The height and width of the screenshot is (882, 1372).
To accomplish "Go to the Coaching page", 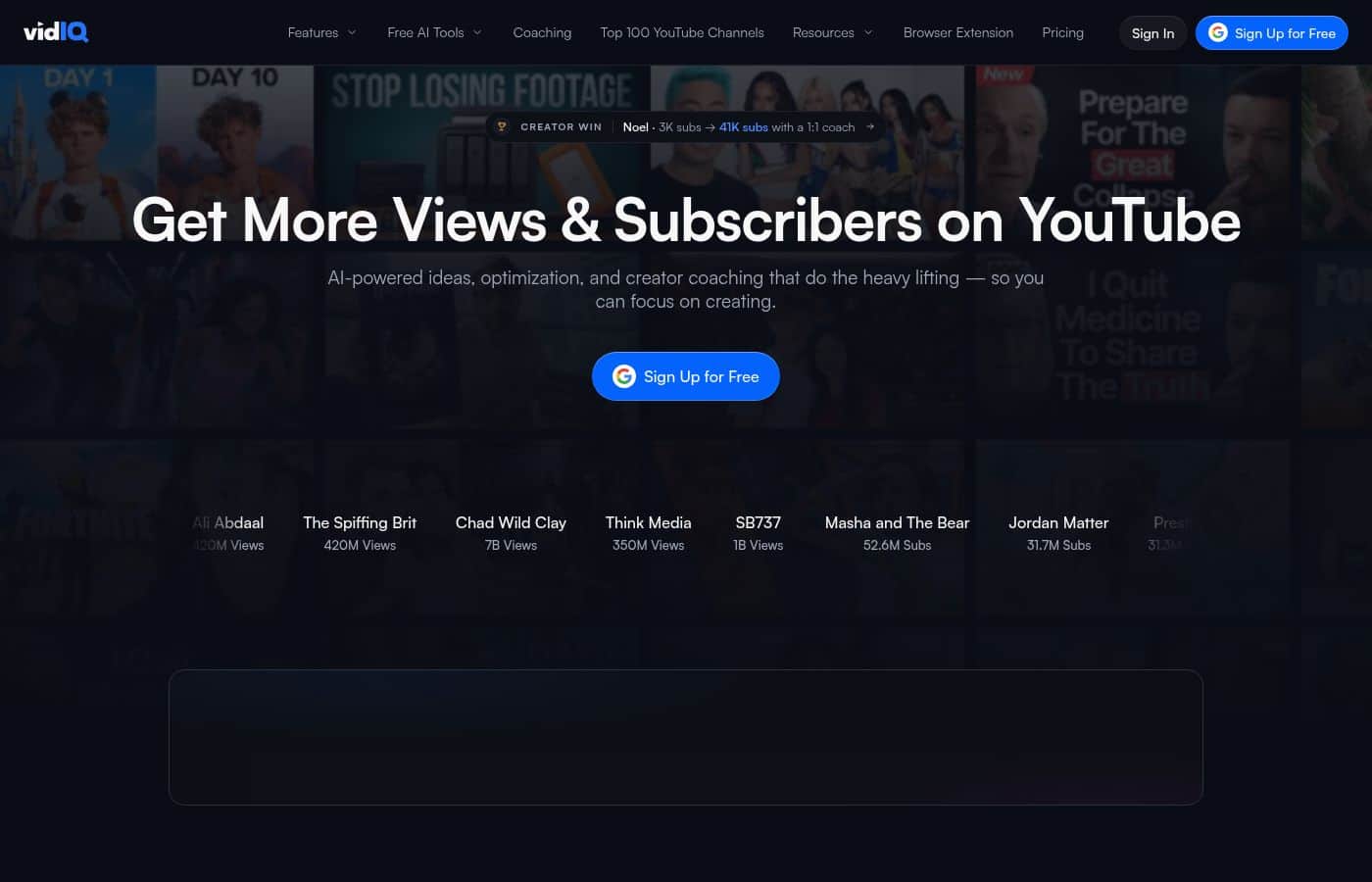I will pyautogui.click(x=542, y=32).
